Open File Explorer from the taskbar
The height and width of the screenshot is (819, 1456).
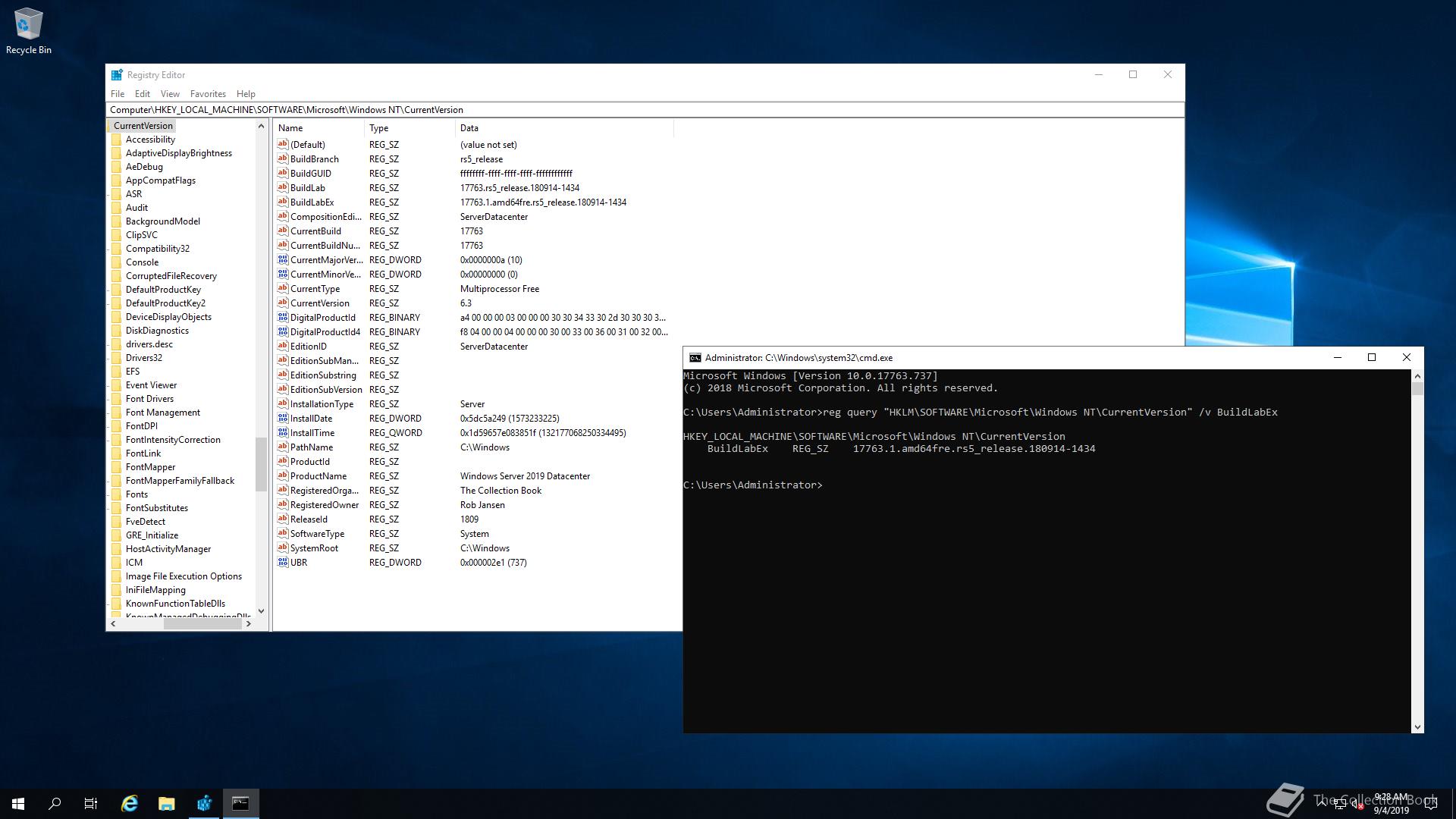(x=167, y=804)
